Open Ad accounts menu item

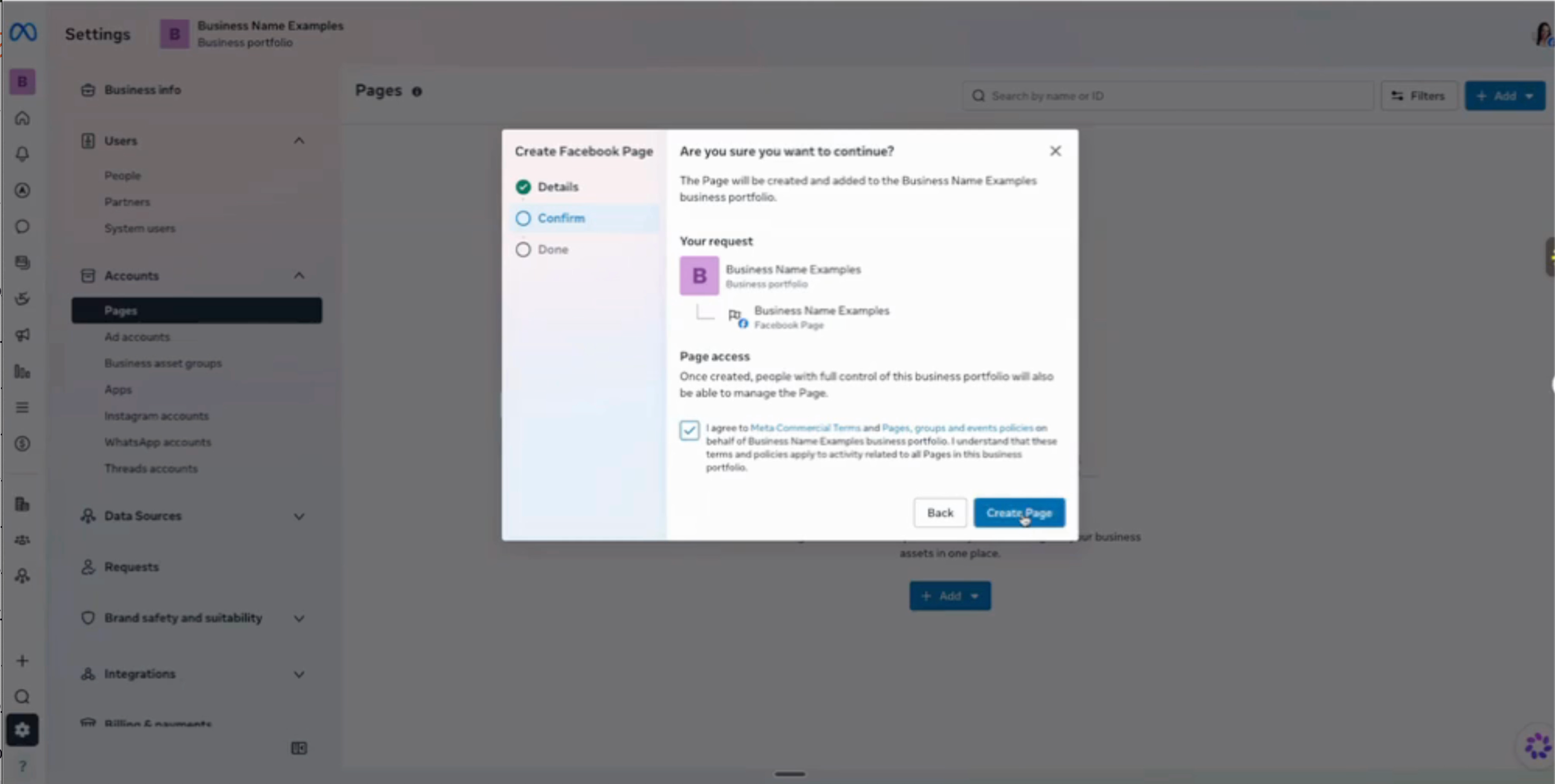[x=137, y=337]
